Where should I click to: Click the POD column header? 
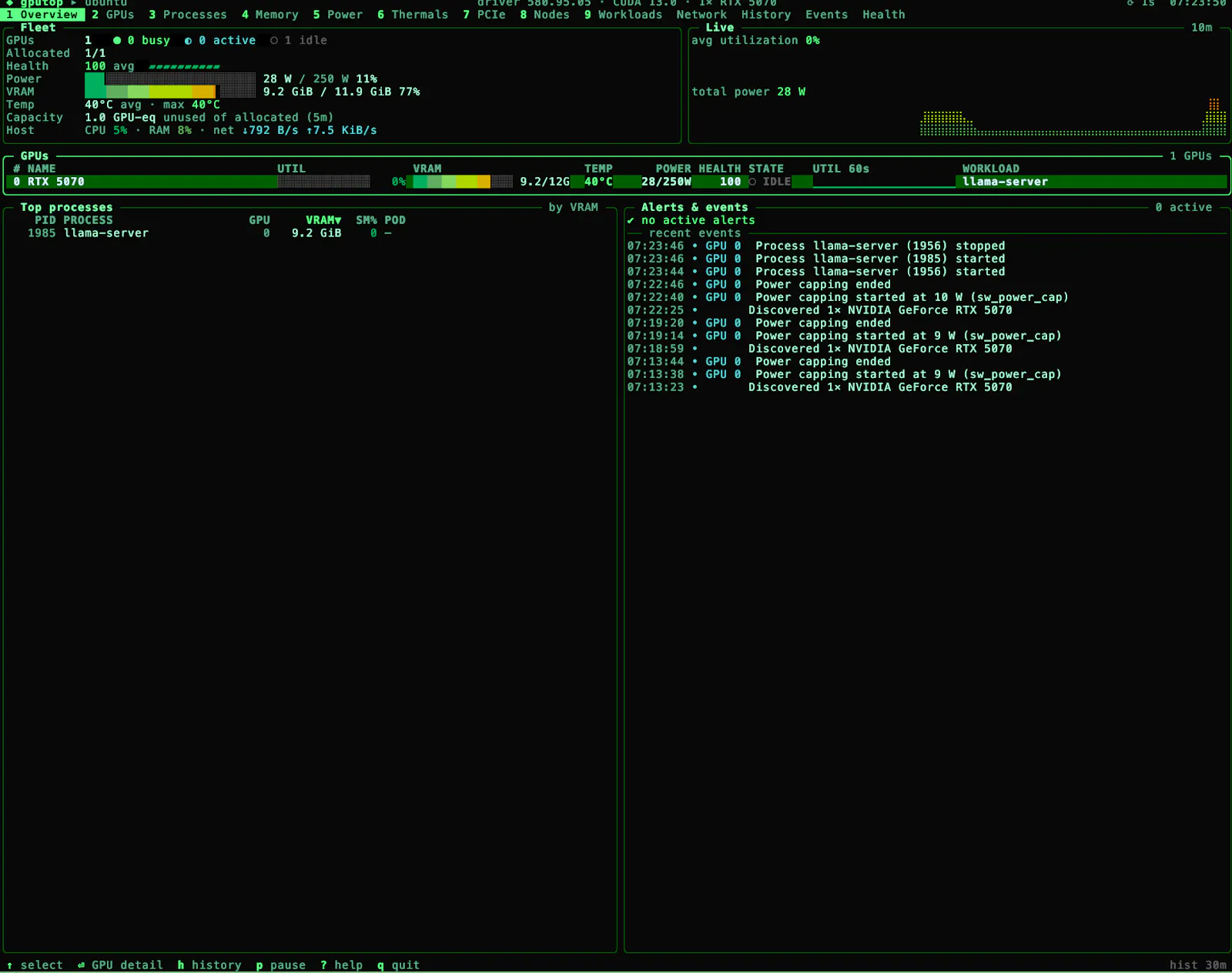coord(395,220)
